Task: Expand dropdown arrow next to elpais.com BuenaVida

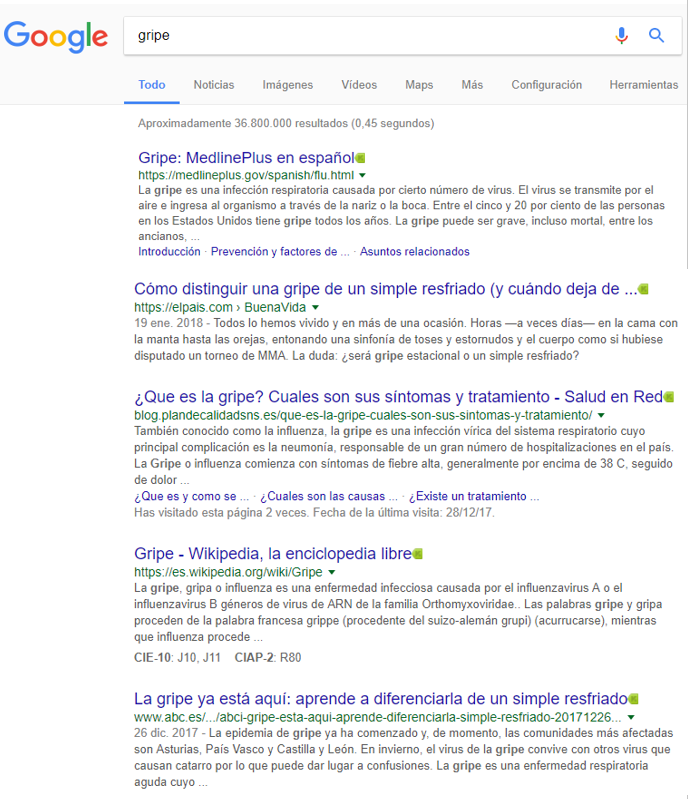Action: (x=316, y=307)
